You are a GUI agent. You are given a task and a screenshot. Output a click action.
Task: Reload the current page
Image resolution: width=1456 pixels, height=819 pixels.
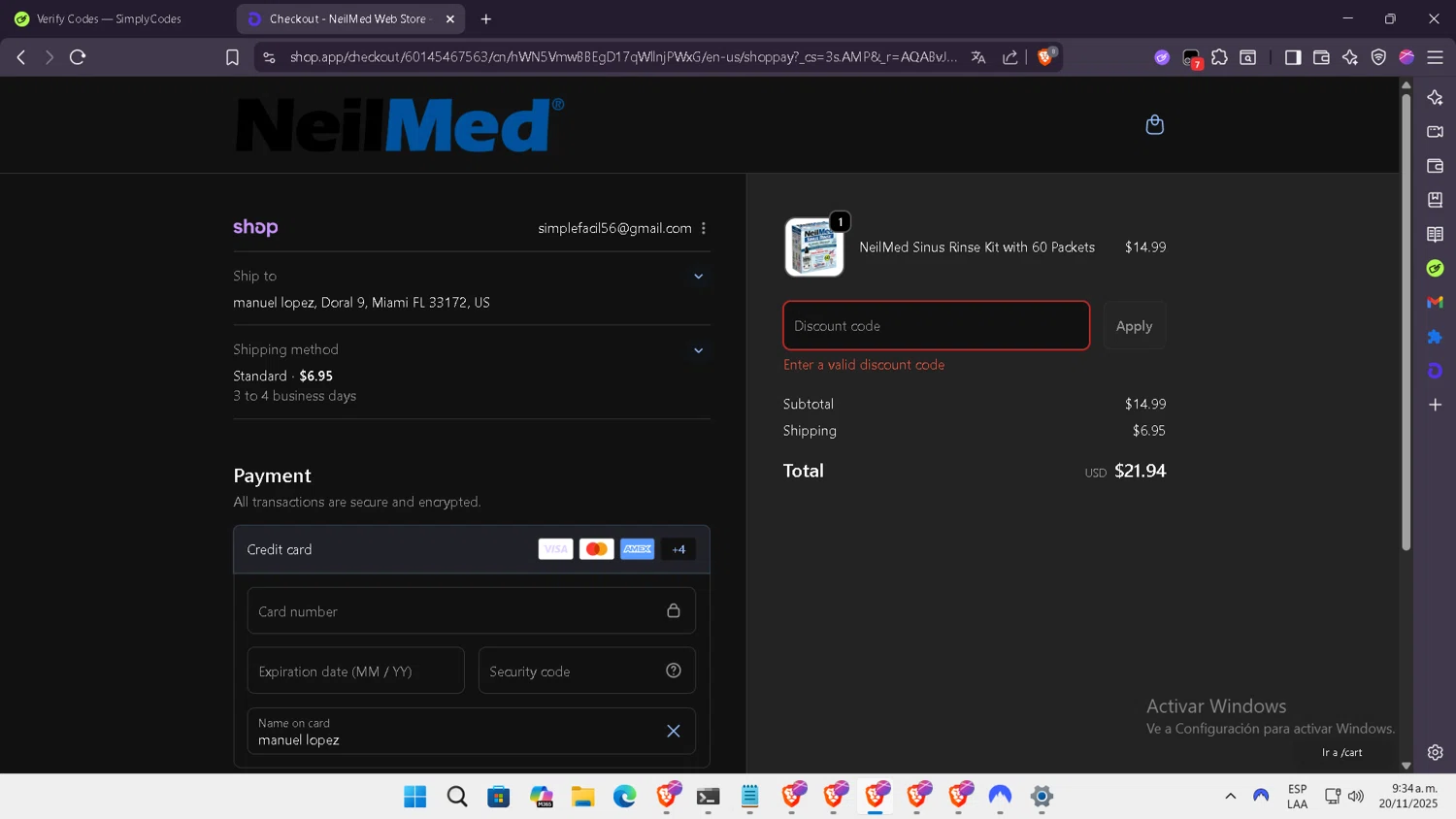pyautogui.click(x=78, y=57)
